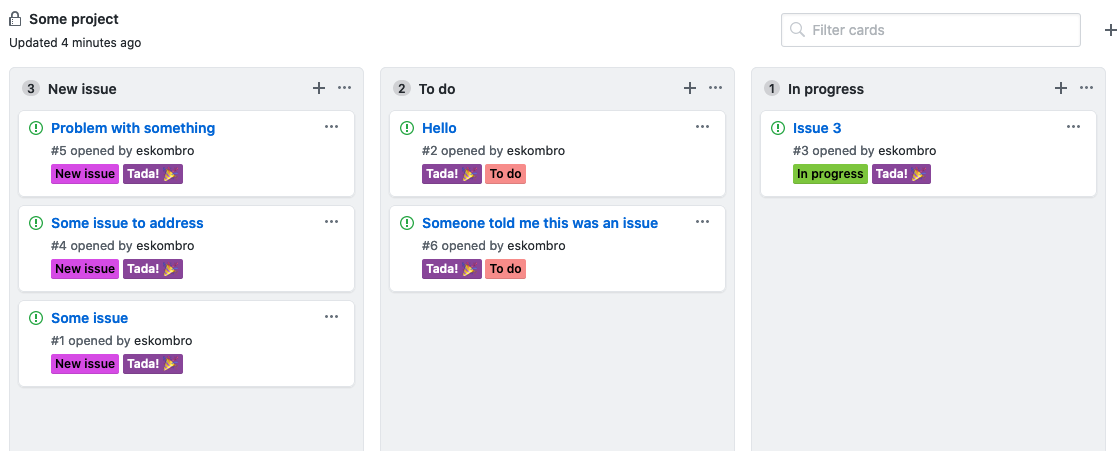The width and height of the screenshot is (1118, 451).
Task: Click the open issue icon on Hello card
Action: [x=406, y=128]
